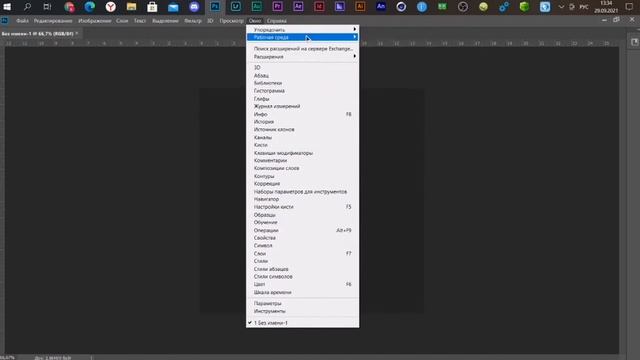Viewport: 640px width, 360px height.
Task: Open the Справка menu
Action: pos(276,21)
